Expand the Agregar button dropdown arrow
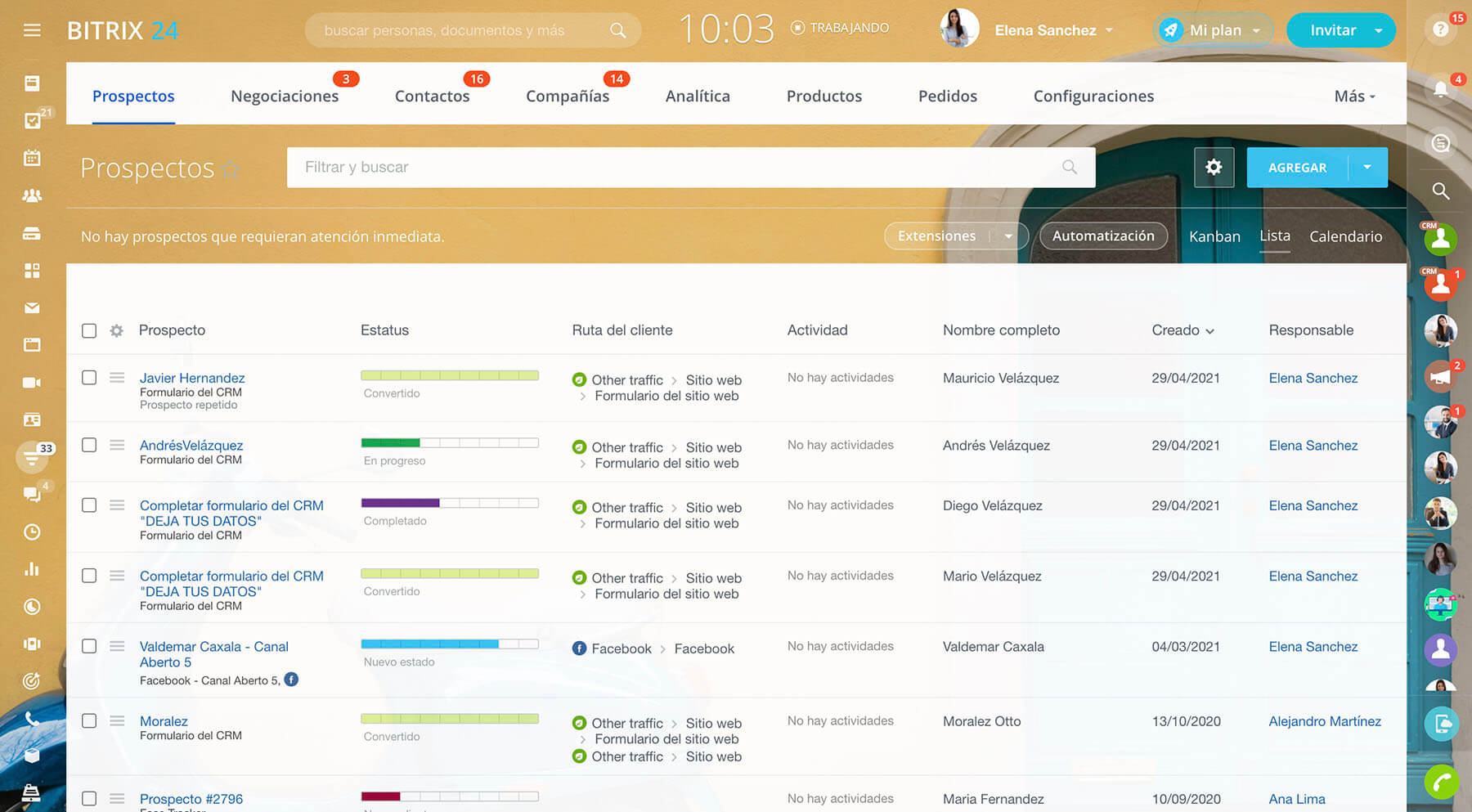Screen dimensions: 1472x812 1367,167
